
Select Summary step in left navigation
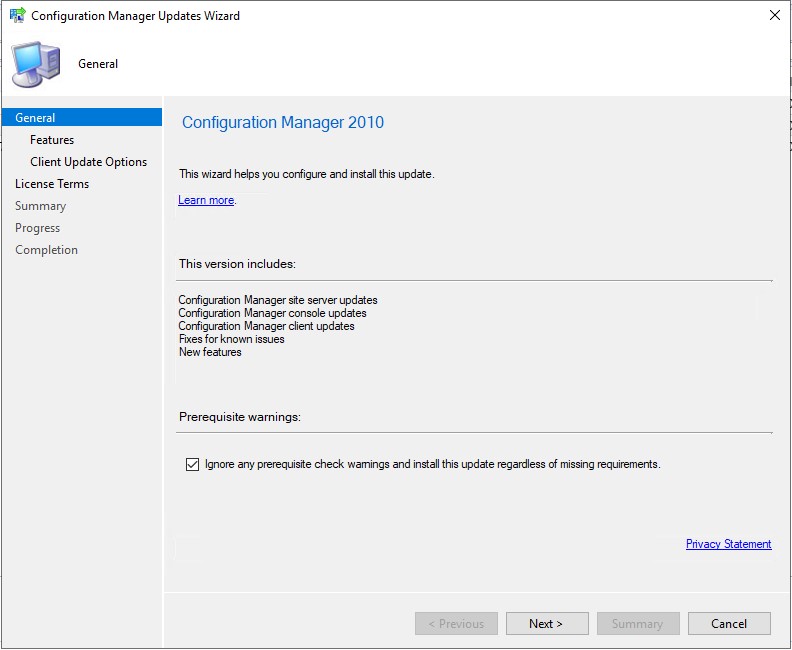[x=41, y=206]
